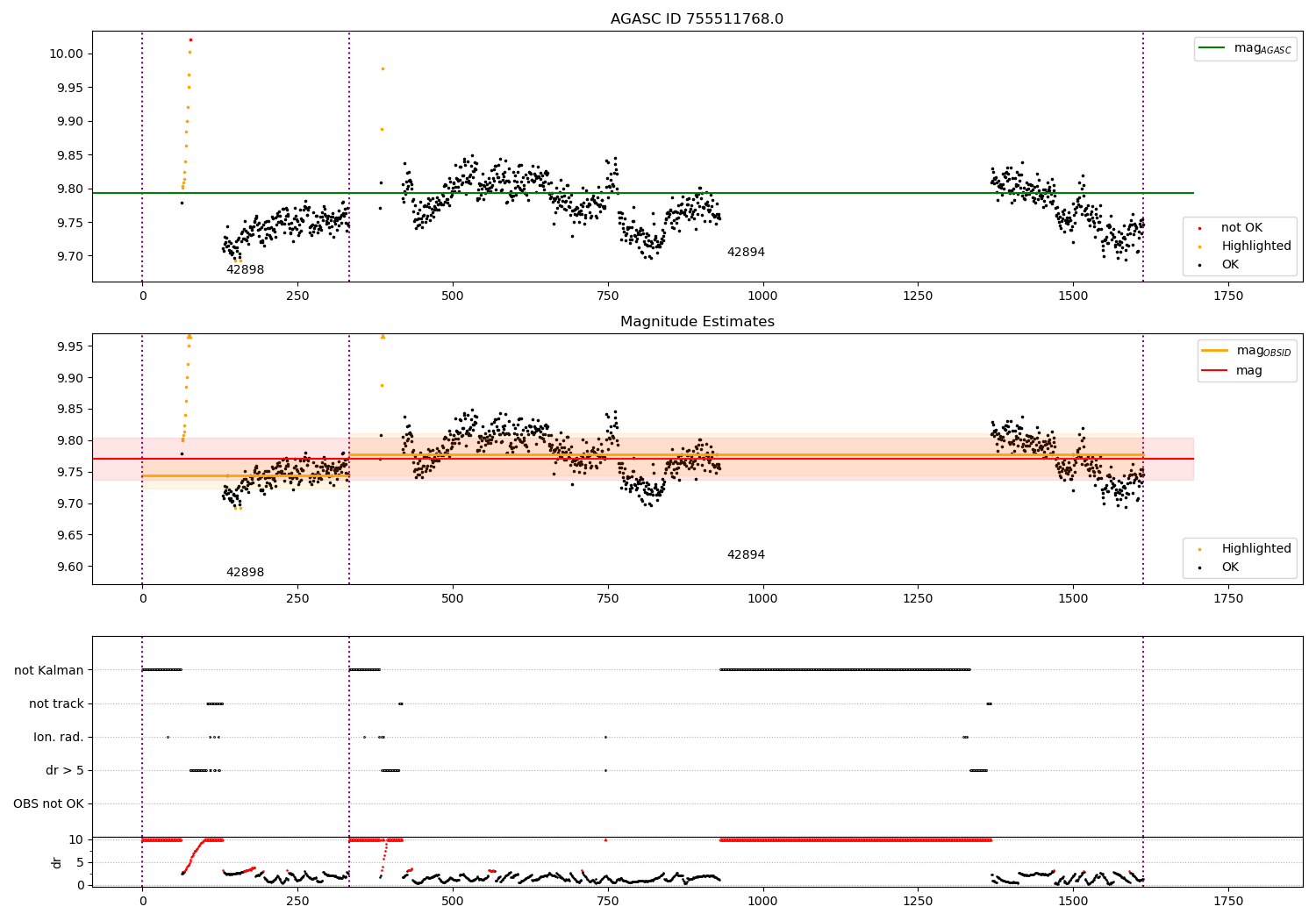The image size is (1316, 921).
Task: Click the 'not track' axis label
Action: click(x=56, y=703)
